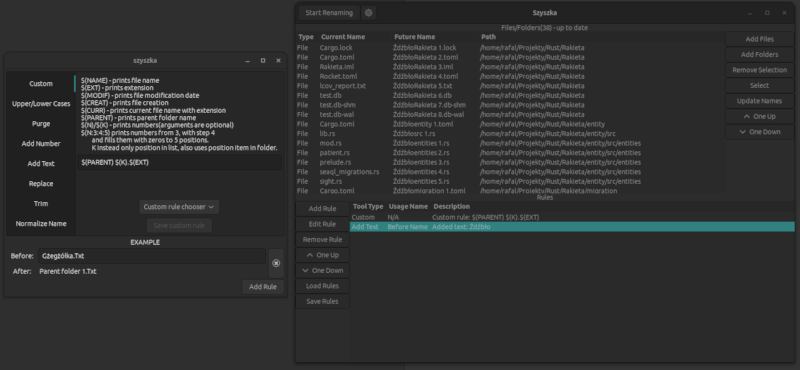
Task: Open the Custom rule chooser dropdown
Action: (x=179, y=207)
